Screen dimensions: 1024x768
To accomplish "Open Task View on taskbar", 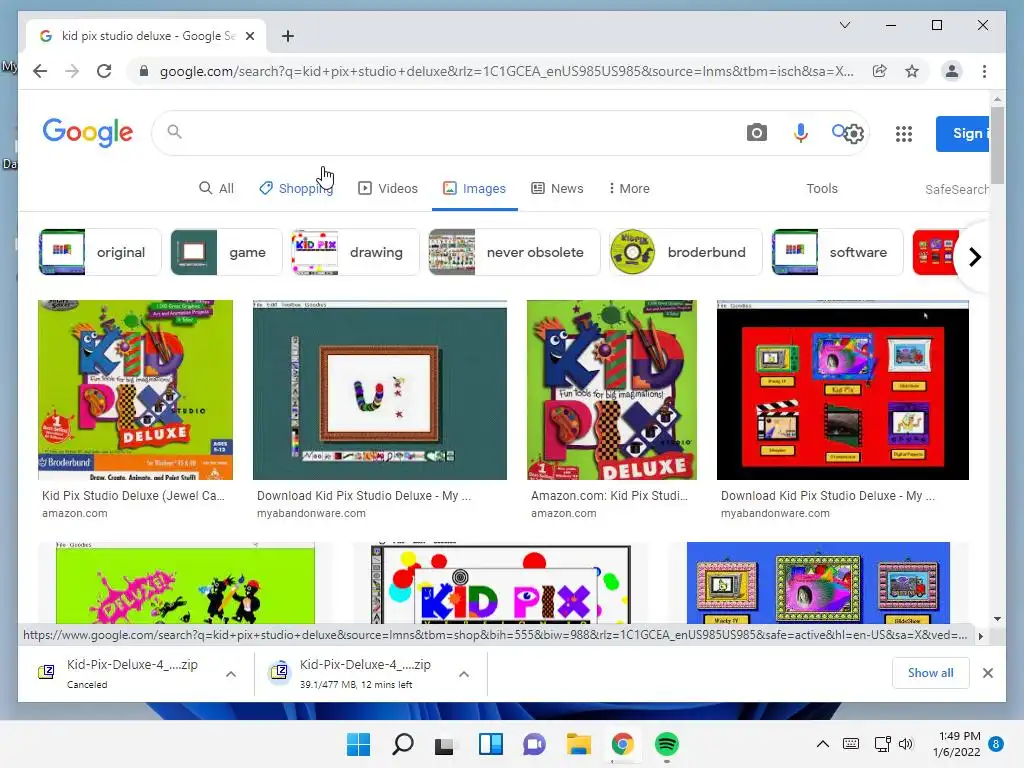I will (445, 744).
